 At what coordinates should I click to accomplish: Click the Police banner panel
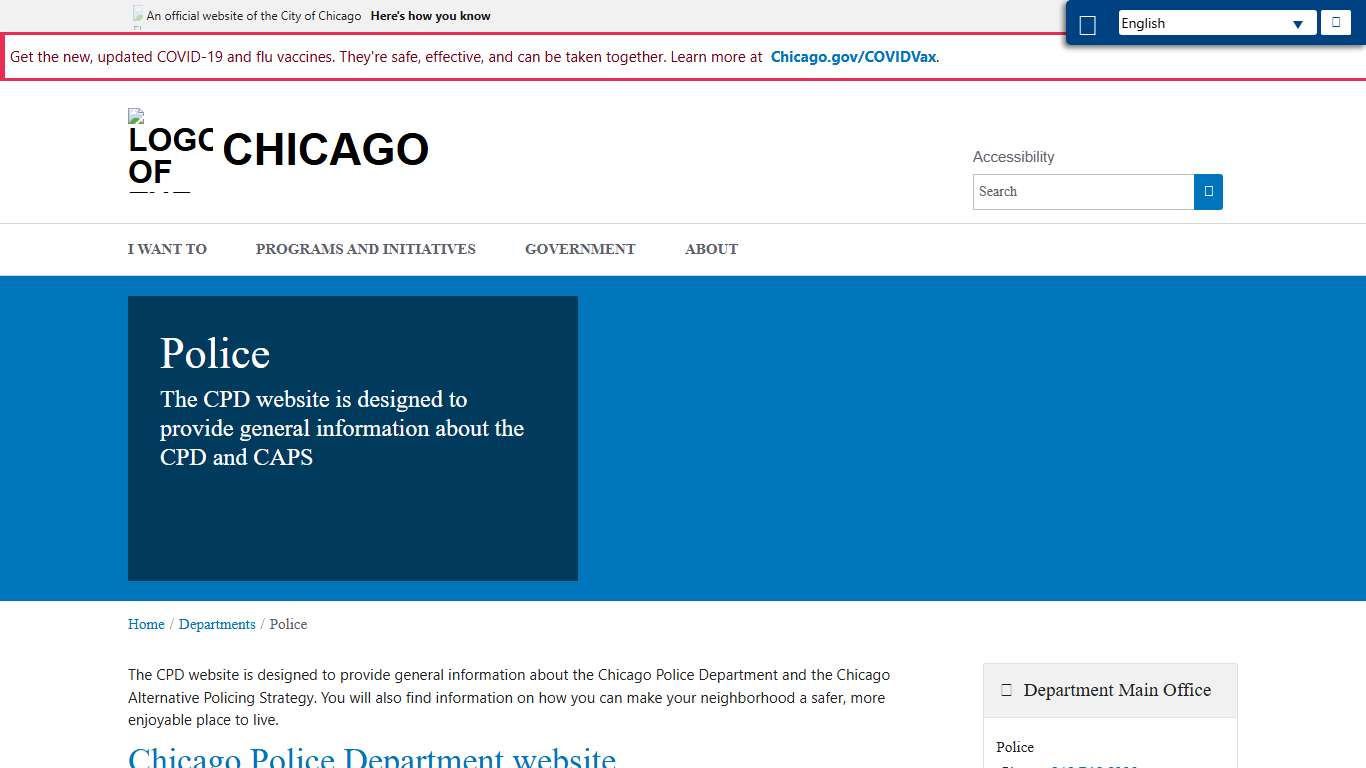click(x=352, y=438)
